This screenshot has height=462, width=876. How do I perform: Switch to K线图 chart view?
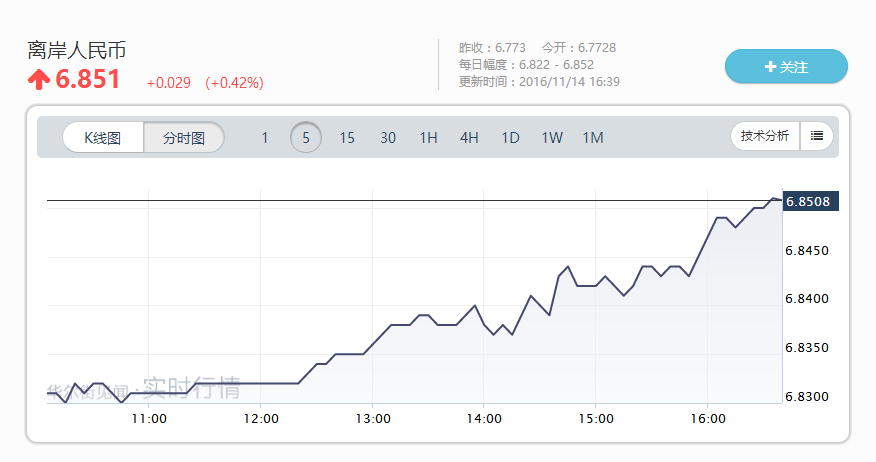102,138
